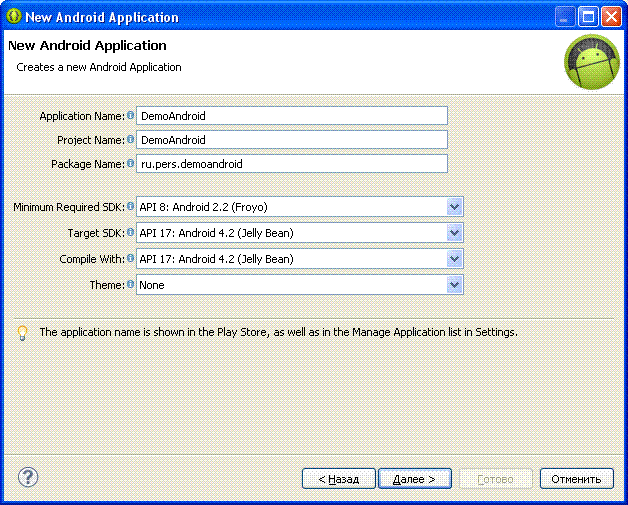Click the 'Minimum Required SDK:' label
The image size is (628, 505).
[69, 207]
